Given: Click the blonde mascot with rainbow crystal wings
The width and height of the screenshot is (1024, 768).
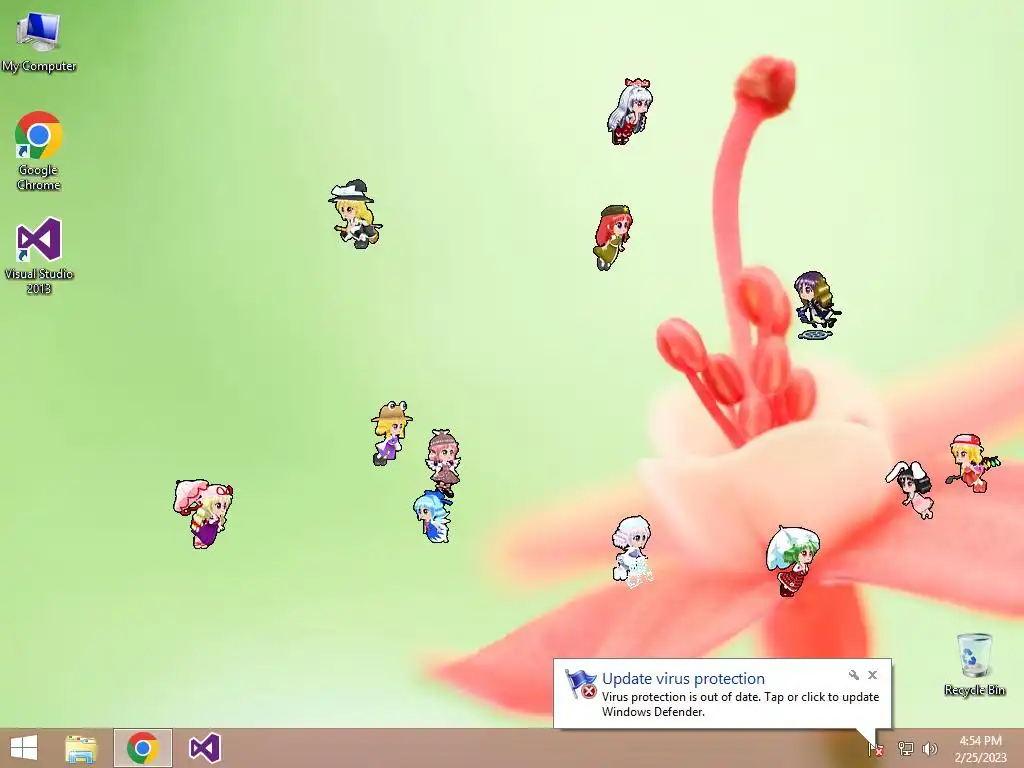Looking at the screenshot, I should point(972,463).
